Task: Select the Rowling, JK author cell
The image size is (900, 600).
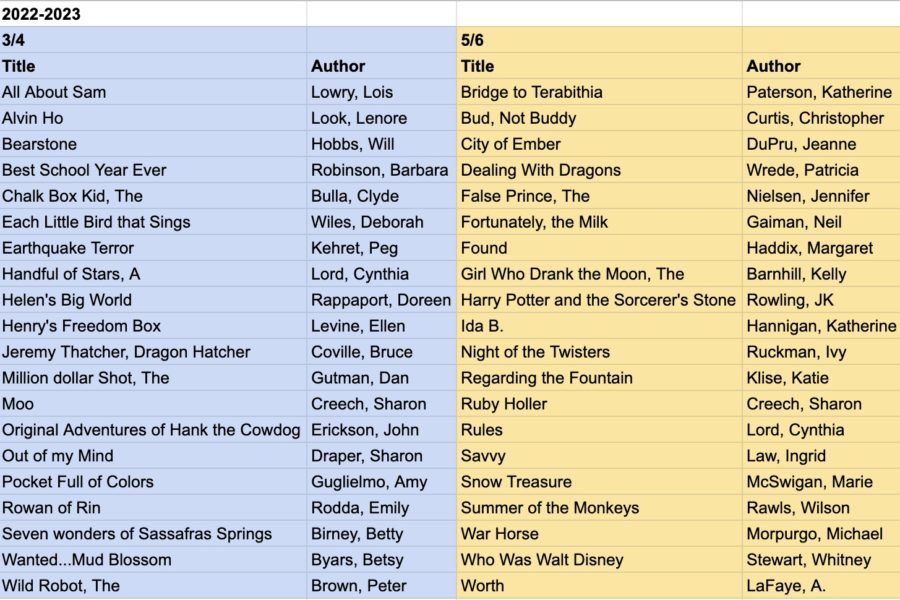Action: click(x=821, y=300)
